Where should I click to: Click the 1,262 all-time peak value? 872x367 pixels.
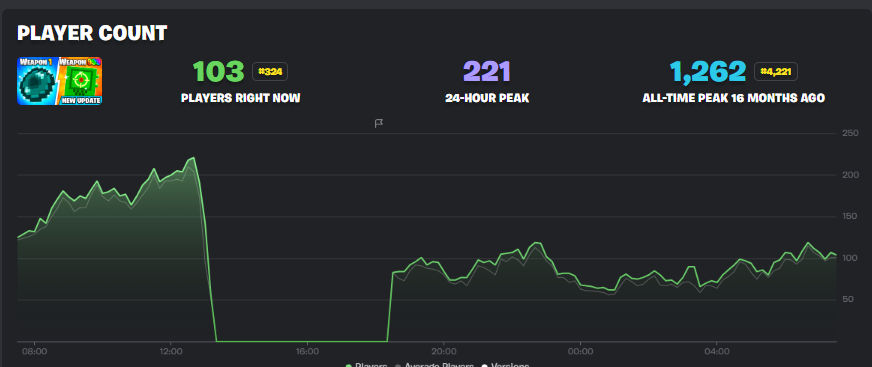point(708,72)
